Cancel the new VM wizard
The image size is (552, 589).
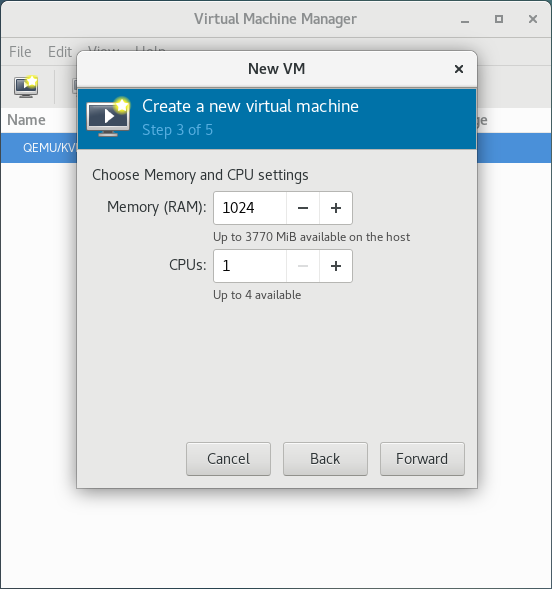228,459
